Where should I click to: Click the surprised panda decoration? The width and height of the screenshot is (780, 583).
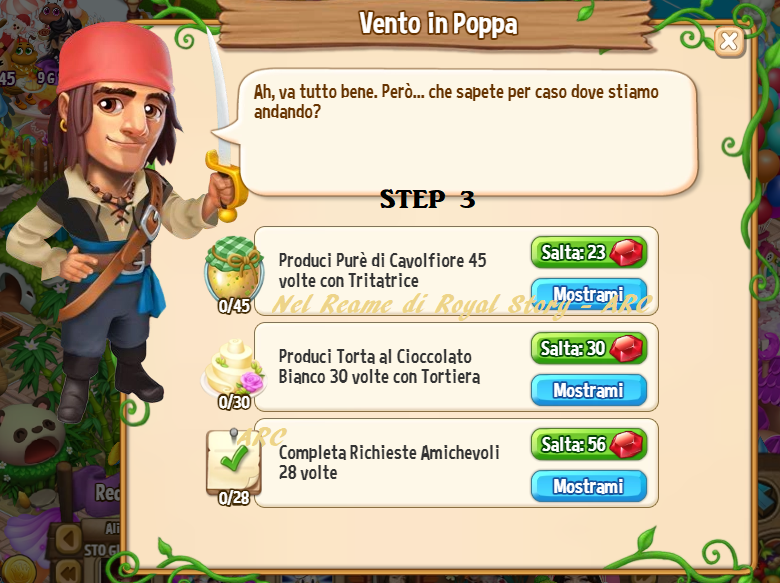pos(31,437)
